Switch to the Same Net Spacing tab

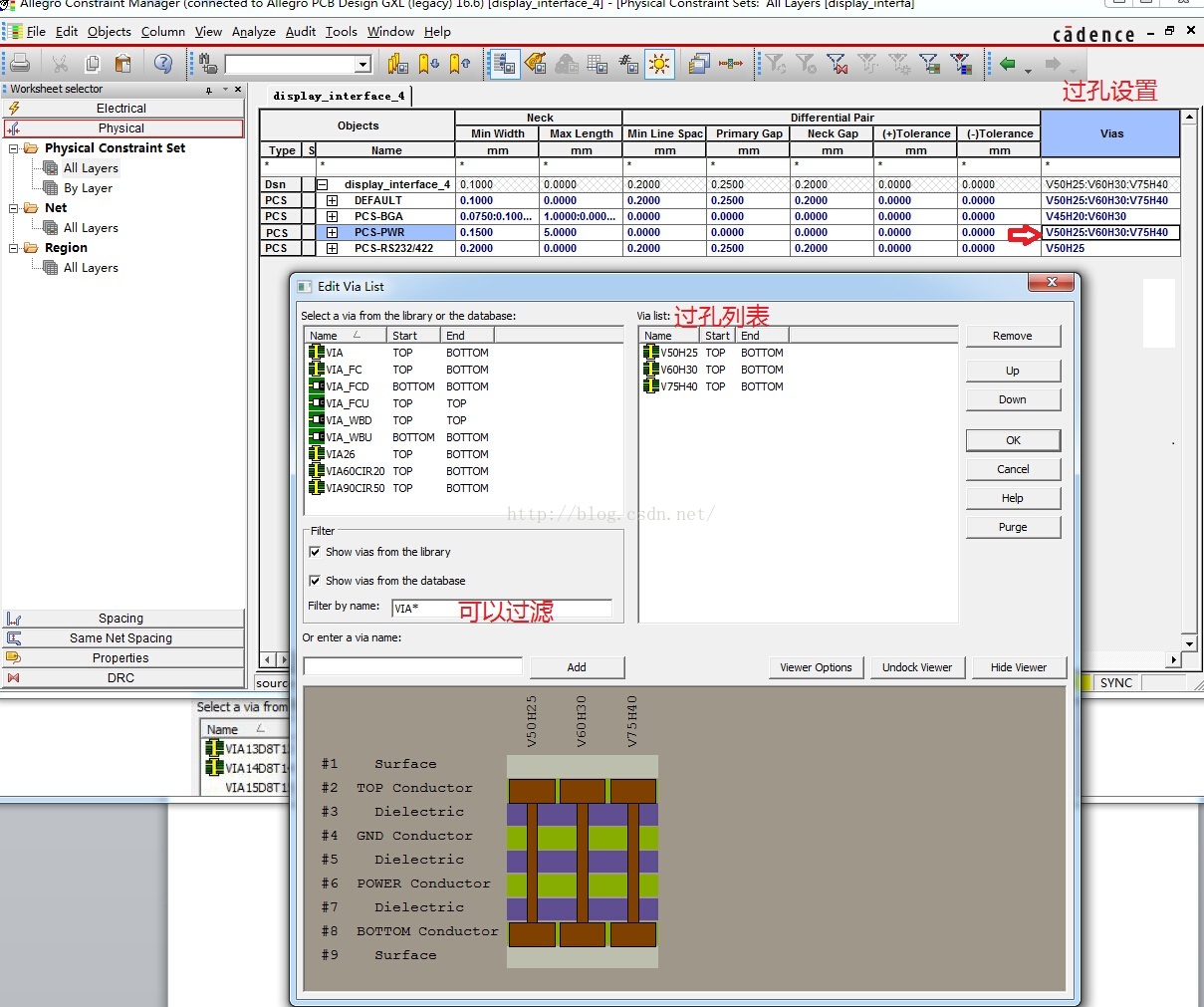tap(123, 638)
